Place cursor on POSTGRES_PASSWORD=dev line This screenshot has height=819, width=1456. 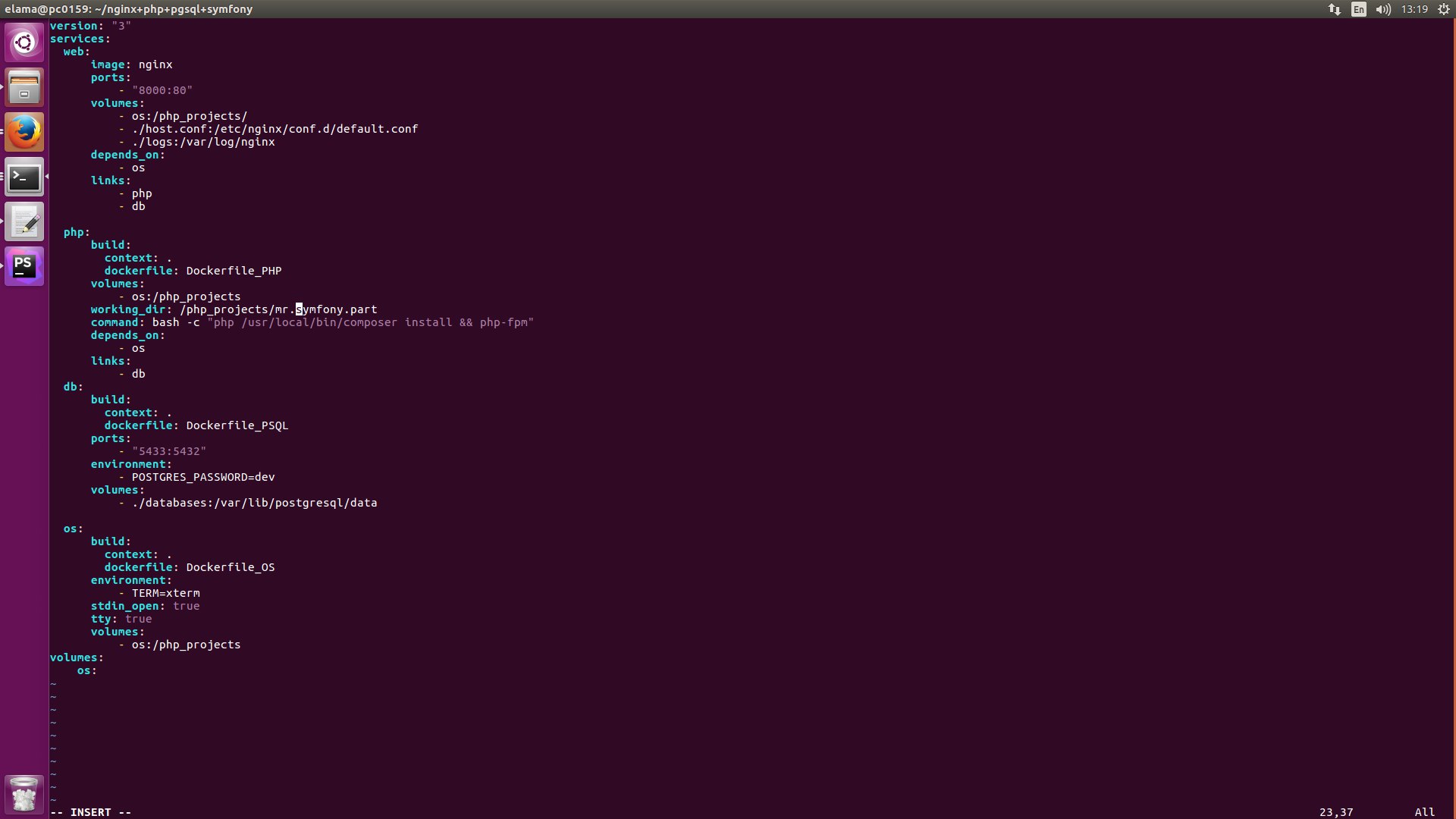pyautogui.click(x=202, y=477)
